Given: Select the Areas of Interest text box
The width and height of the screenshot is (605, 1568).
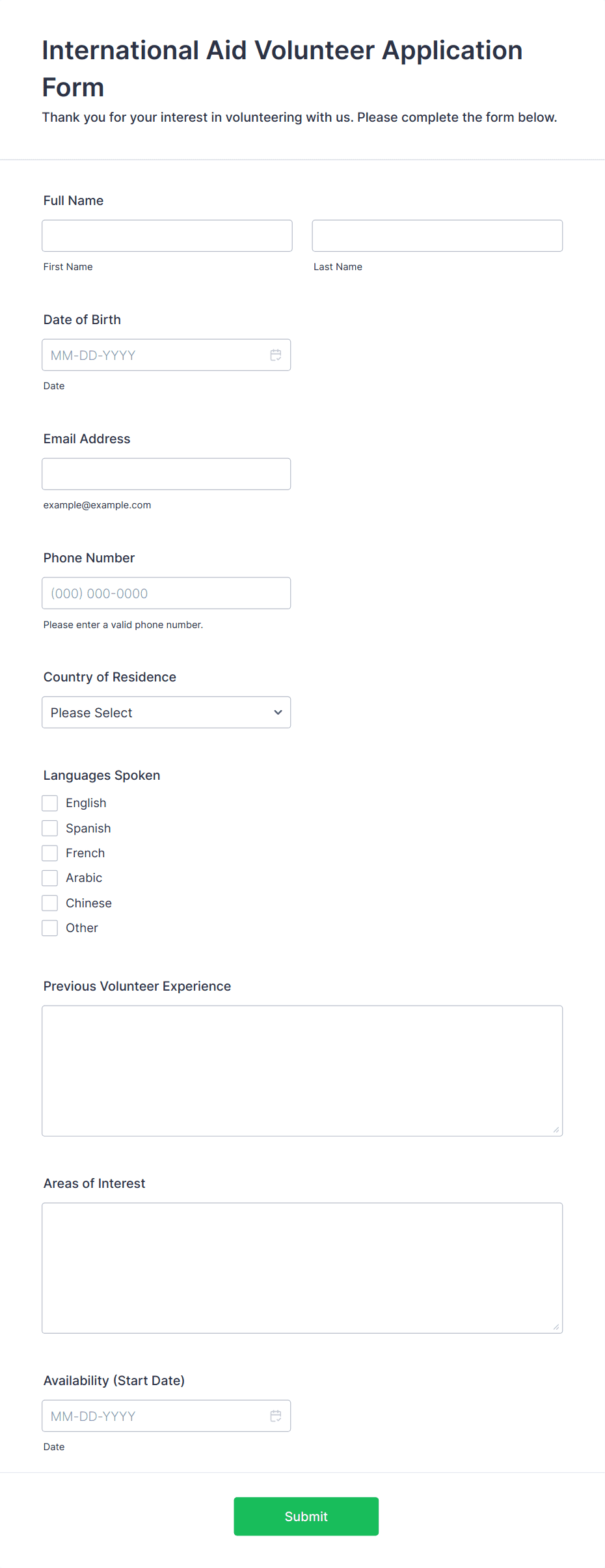Looking at the screenshot, I should [302, 1267].
